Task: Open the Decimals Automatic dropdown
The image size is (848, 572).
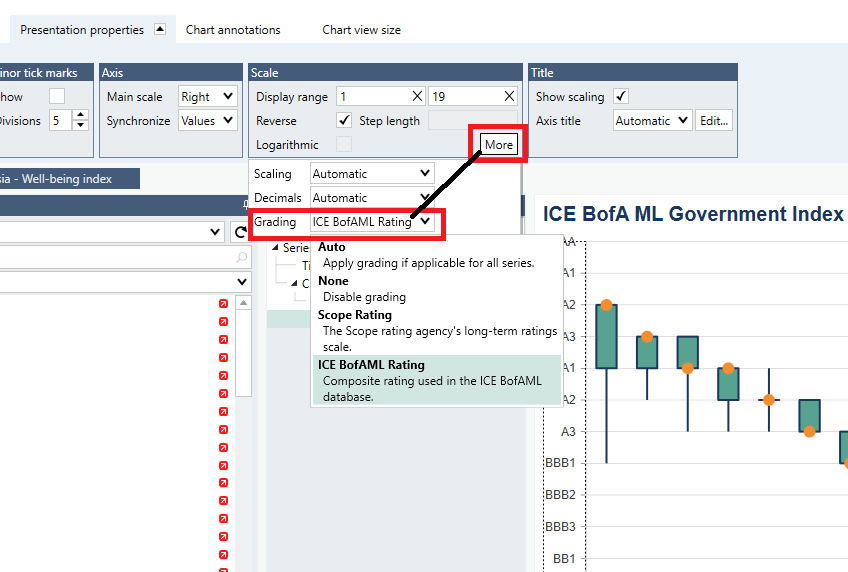Action: (x=372, y=197)
